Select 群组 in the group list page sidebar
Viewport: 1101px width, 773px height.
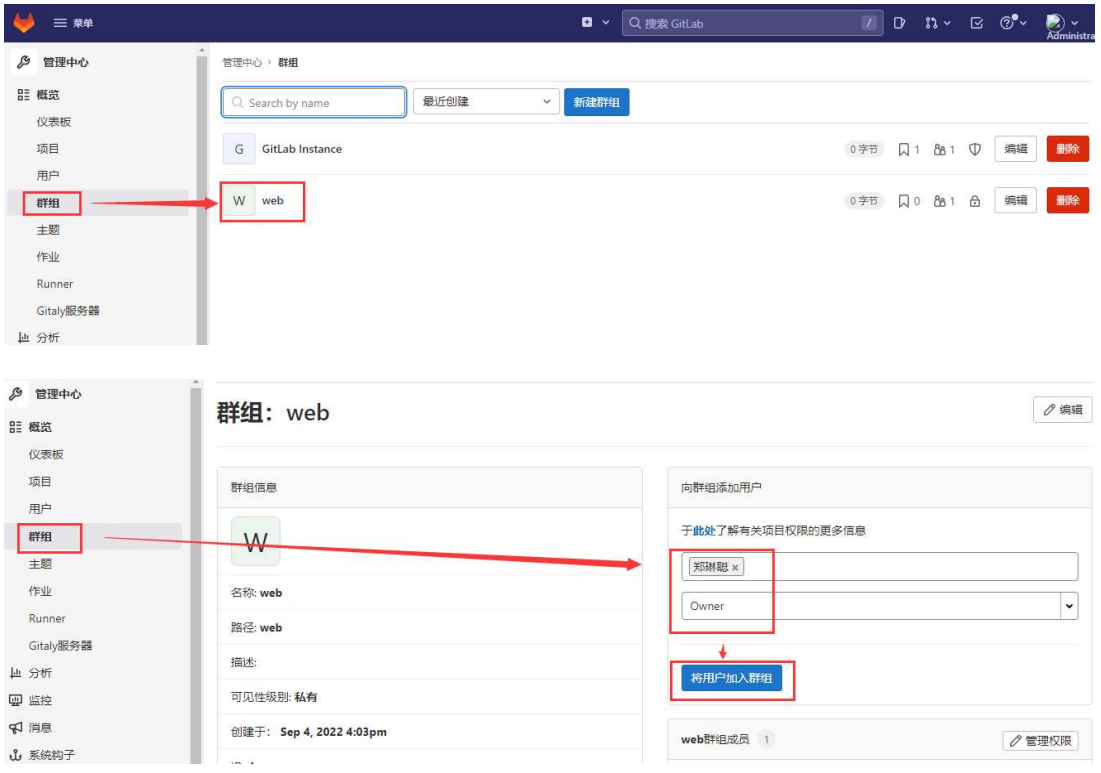tap(48, 203)
